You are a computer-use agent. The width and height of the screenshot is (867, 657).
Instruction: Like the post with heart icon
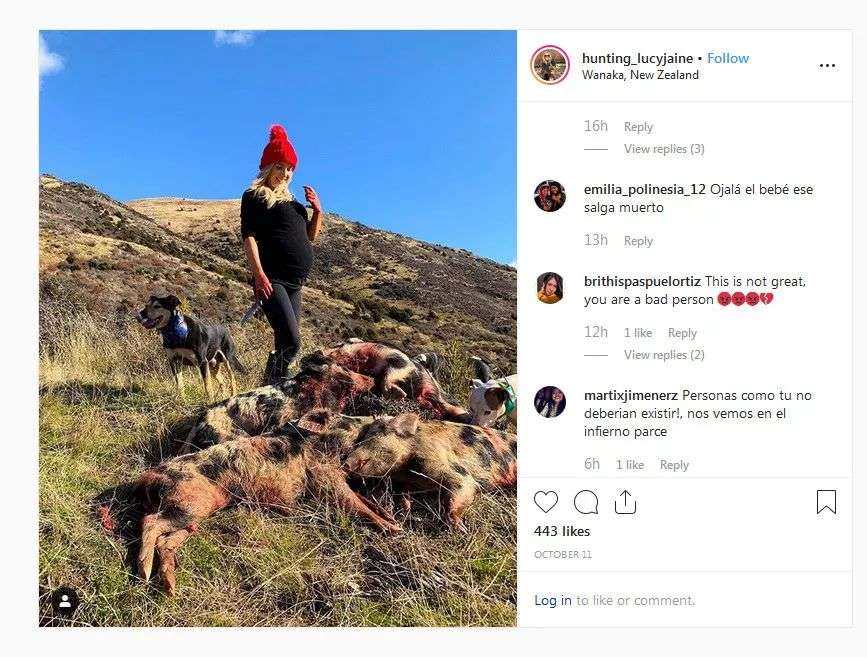coord(546,502)
